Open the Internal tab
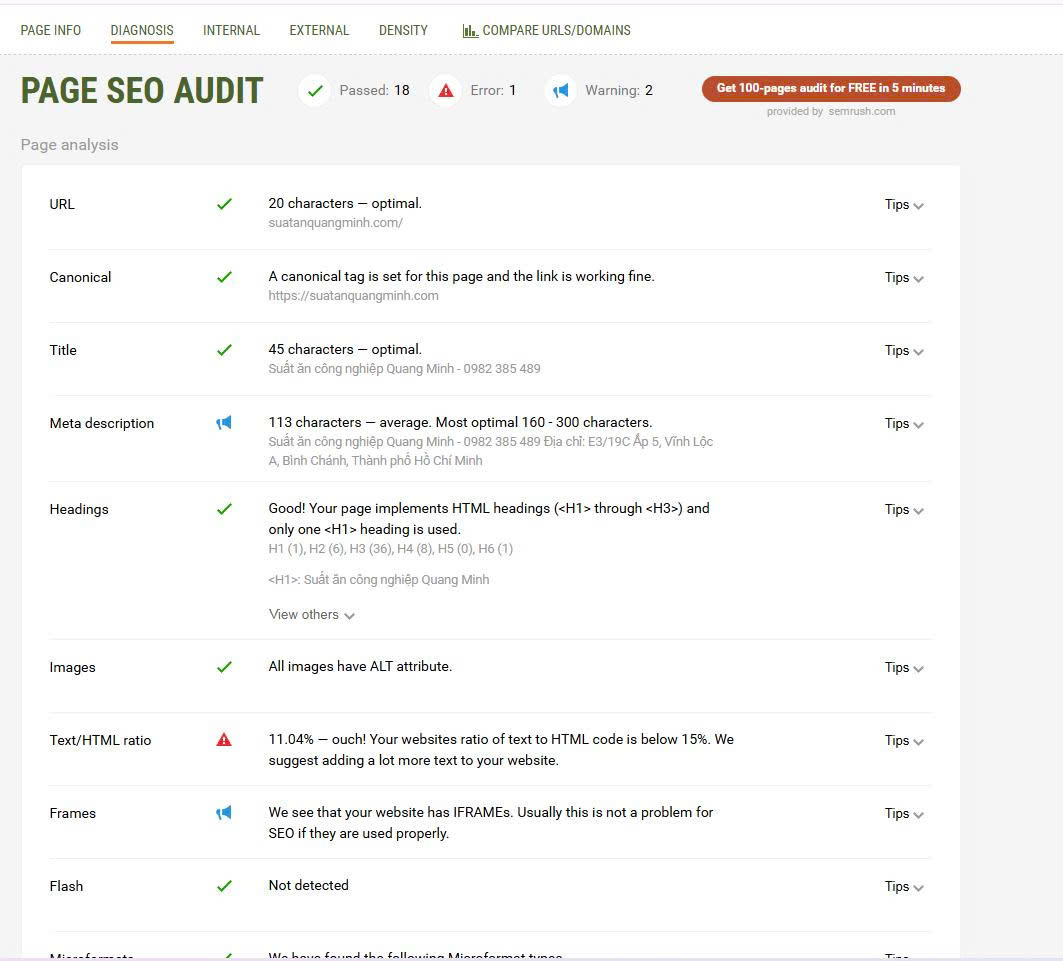This screenshot has width=1063, height=961. point(231,30)
